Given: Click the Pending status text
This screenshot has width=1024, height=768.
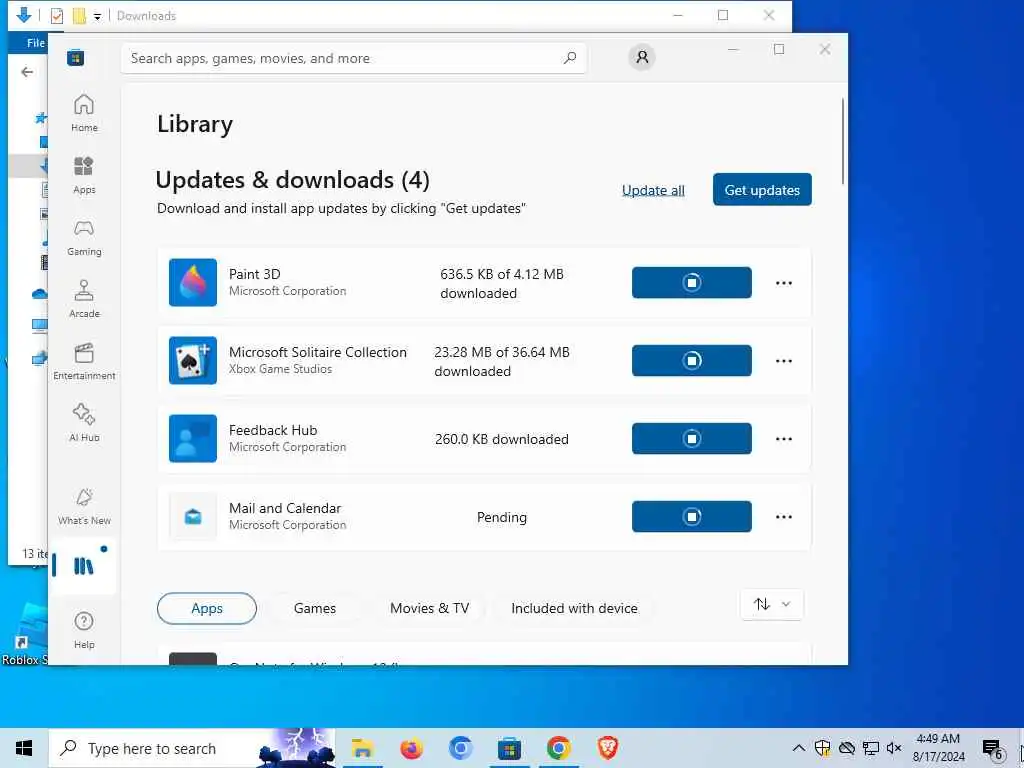Looking at the screenshot, I should point(502,517).
